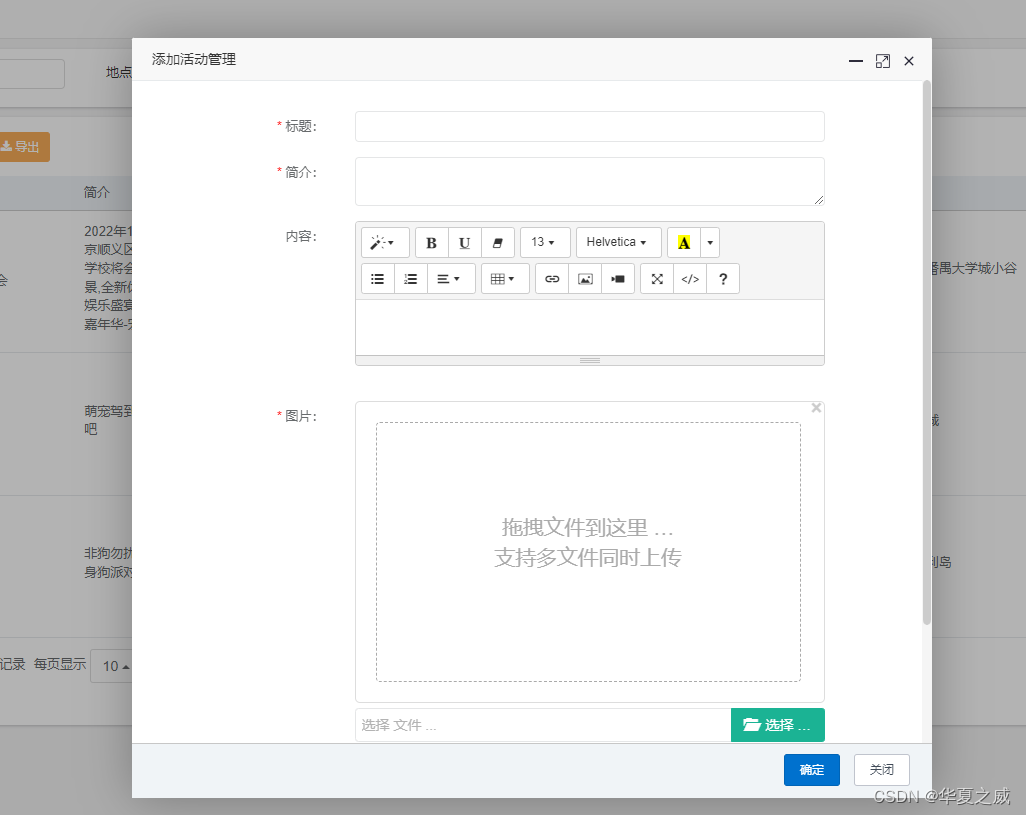Open the page size 10 dropdown in background

(x=111, y=666)
